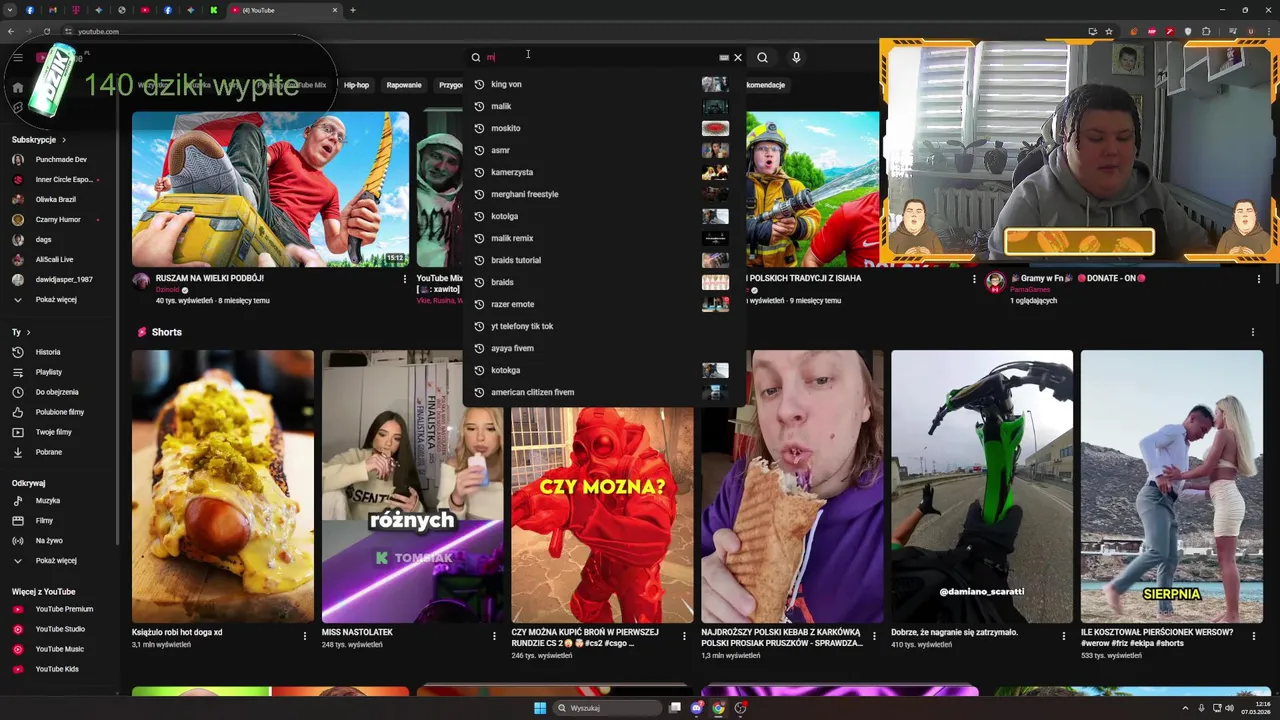Open options for 'Dobrze, że naprawie' short
Screen dimensions: 1280x720
pyautogui.click(x=1063, y=636)
